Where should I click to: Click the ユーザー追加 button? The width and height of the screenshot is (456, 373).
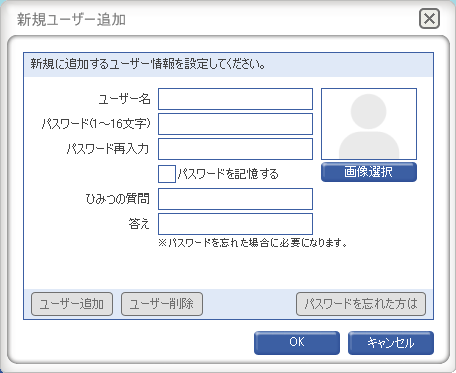pos(72,304)
